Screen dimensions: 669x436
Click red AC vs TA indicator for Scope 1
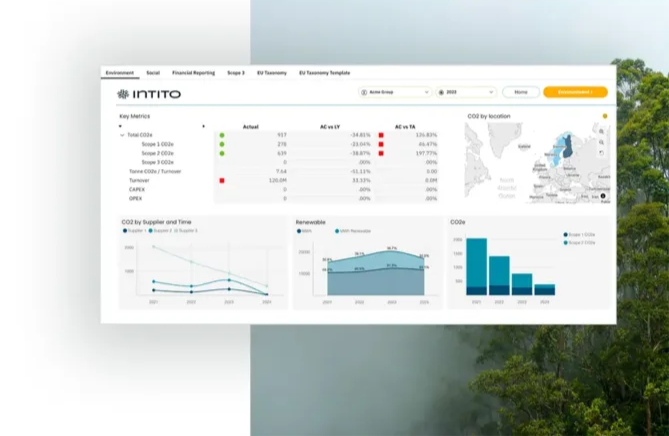tap(381, 144)
